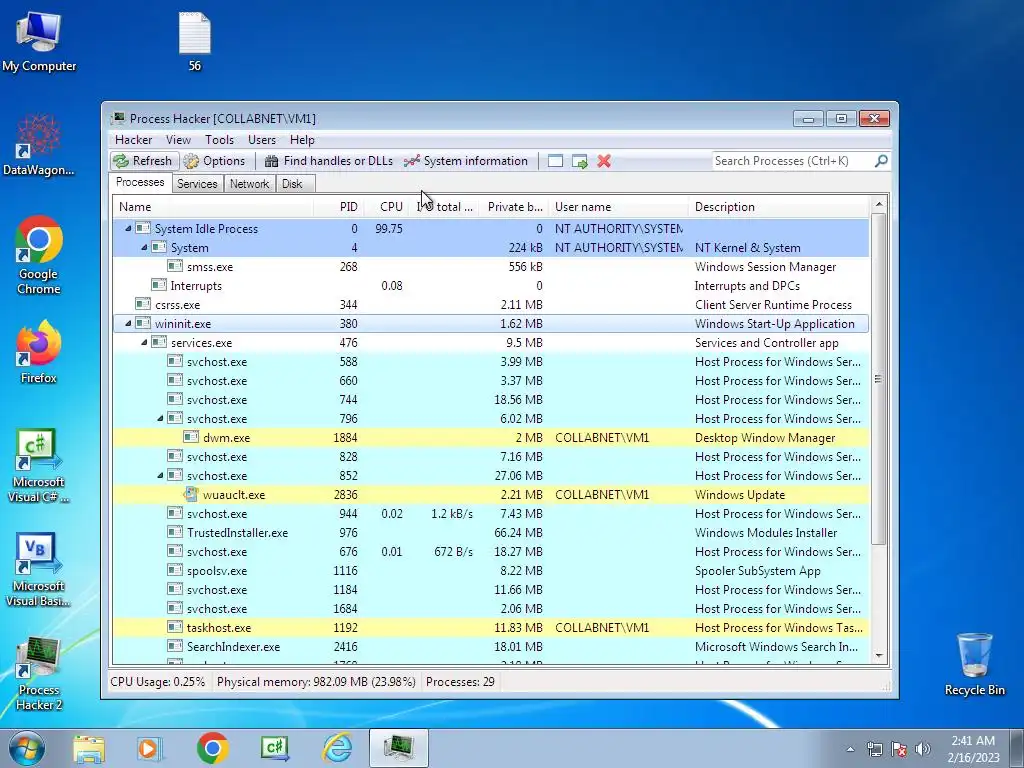Collapse the services.exe tree node
The image size is (1024, 768).
(144, 342)
